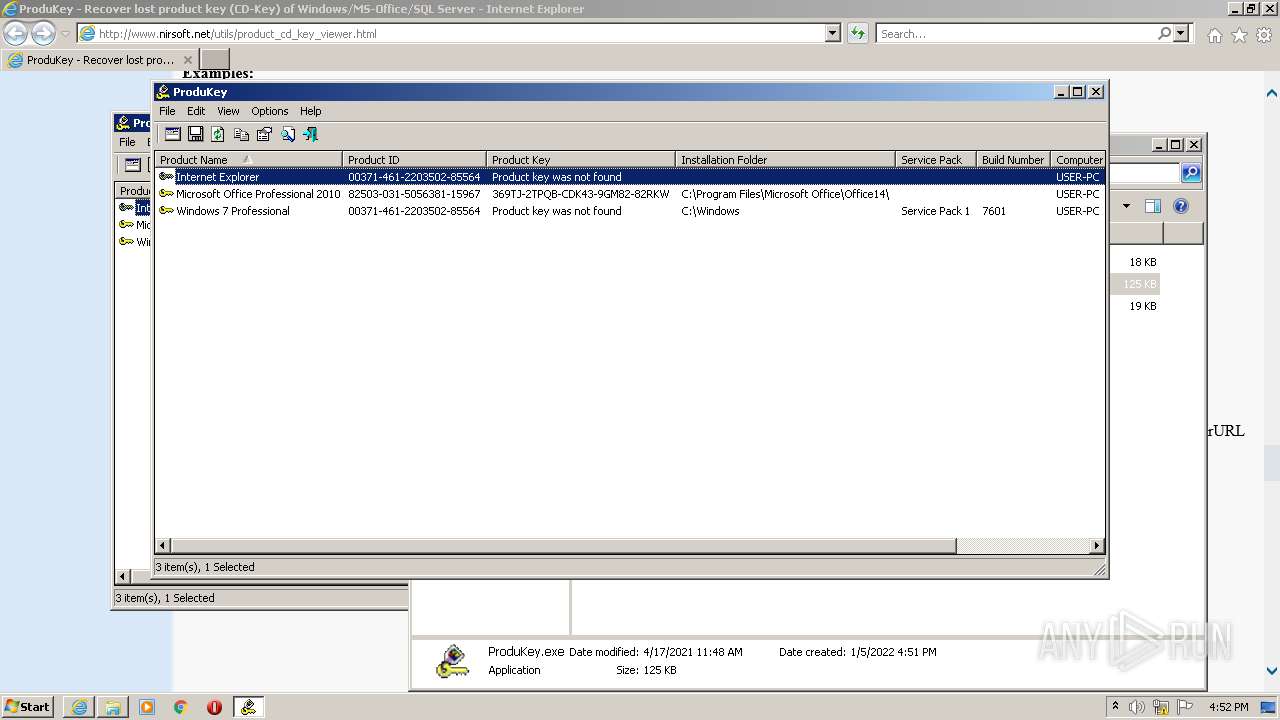Click the key icon beside Microsoft Office Professional 2010
The image size is (1280, 720).
(166, 194)
